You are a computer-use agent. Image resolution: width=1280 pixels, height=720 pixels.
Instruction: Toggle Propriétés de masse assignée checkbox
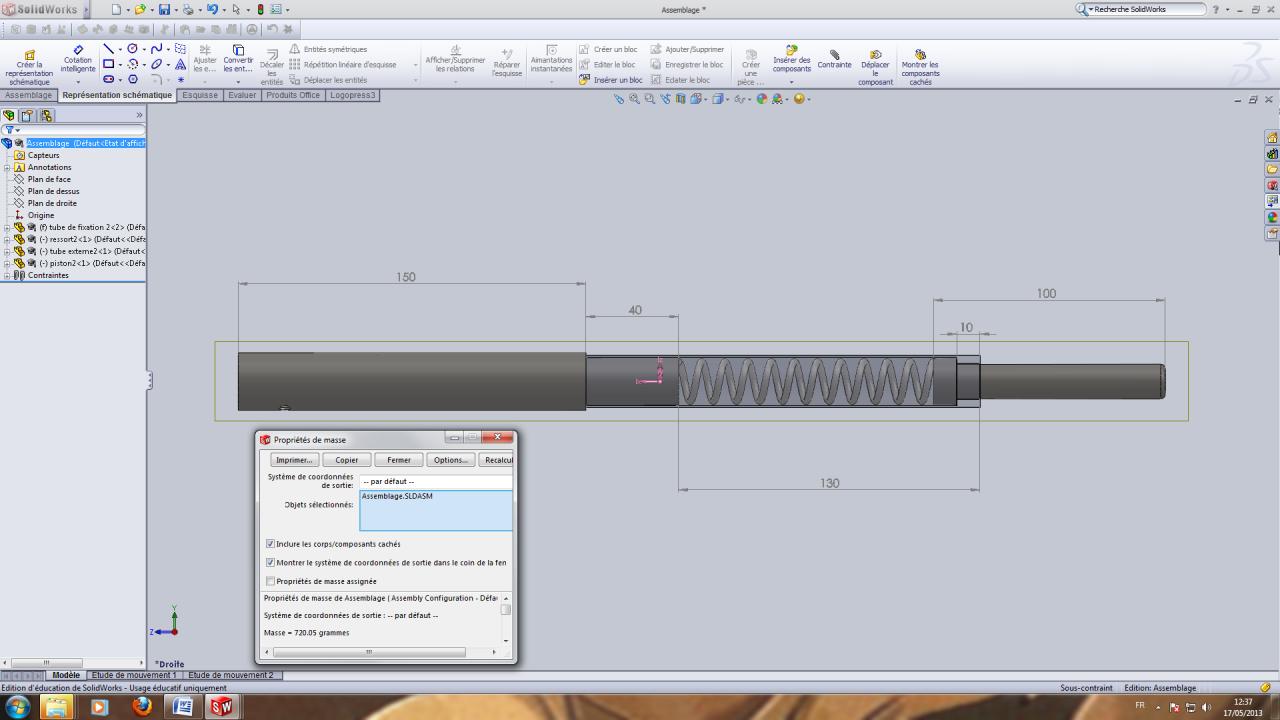270,581
